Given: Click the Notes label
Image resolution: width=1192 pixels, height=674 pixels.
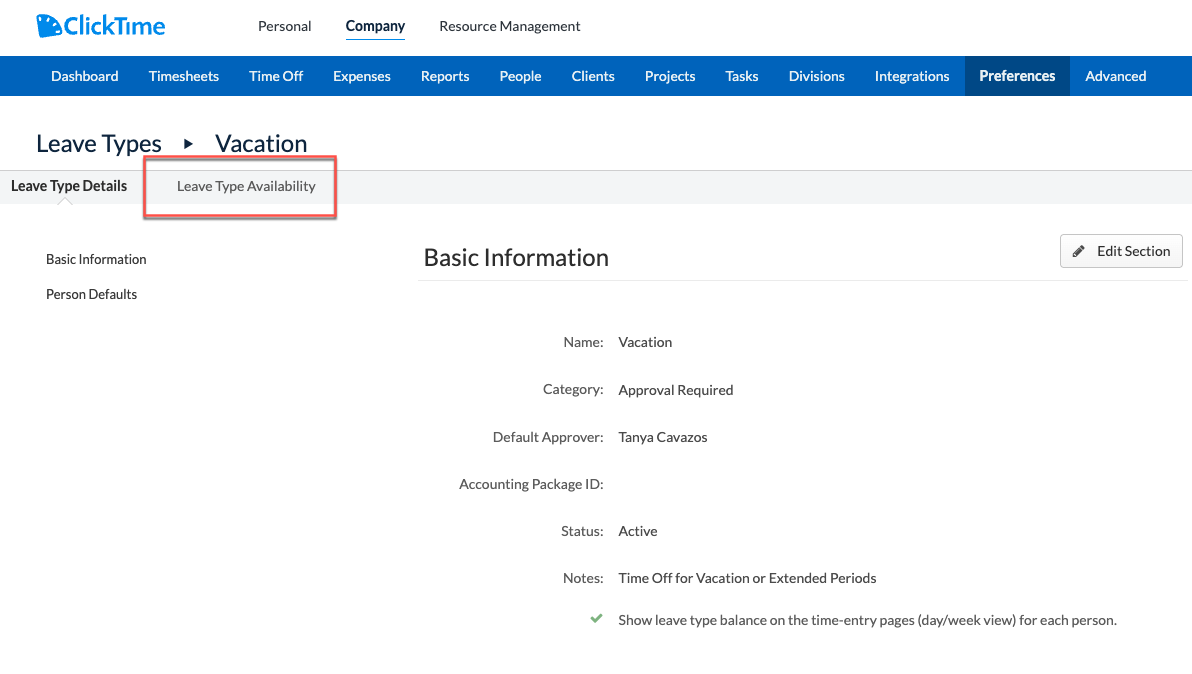Looking at the screenshot, I should (582, 578).
